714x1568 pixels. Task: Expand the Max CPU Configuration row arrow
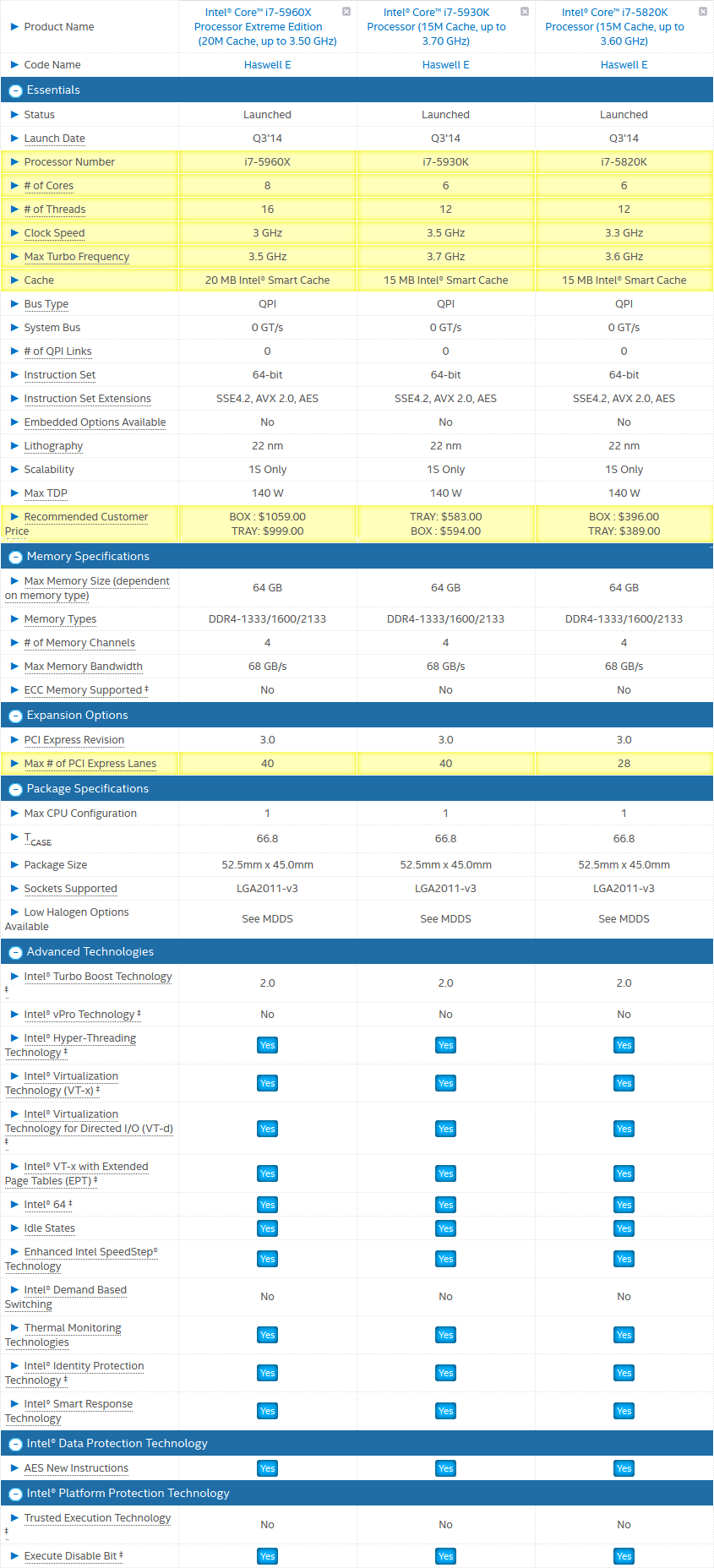pyautogui.click(x=14, y=814)
